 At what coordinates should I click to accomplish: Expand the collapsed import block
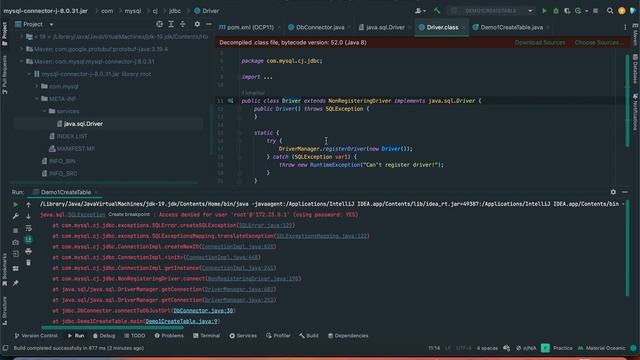click(267, 77)
